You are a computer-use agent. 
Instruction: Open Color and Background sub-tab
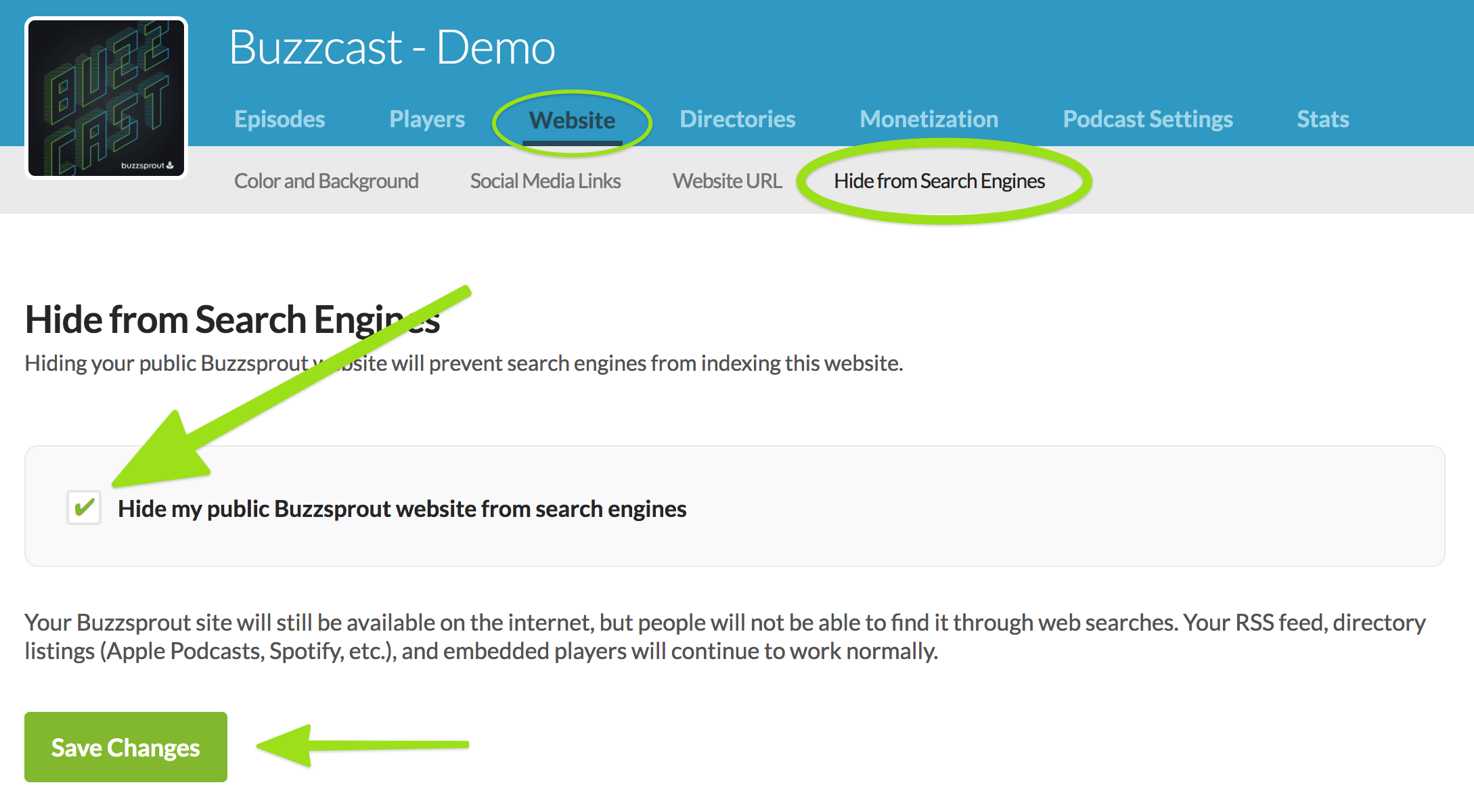tap(326, 181)
